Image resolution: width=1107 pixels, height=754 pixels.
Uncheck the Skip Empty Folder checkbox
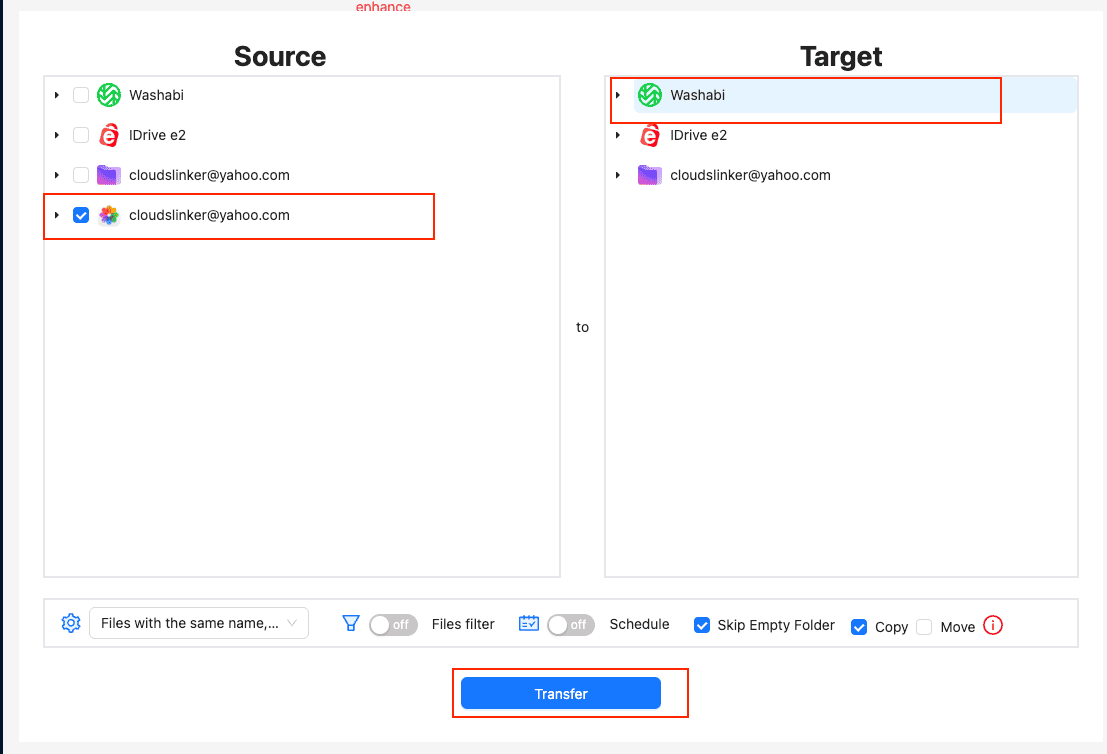[x=702, y=625]
